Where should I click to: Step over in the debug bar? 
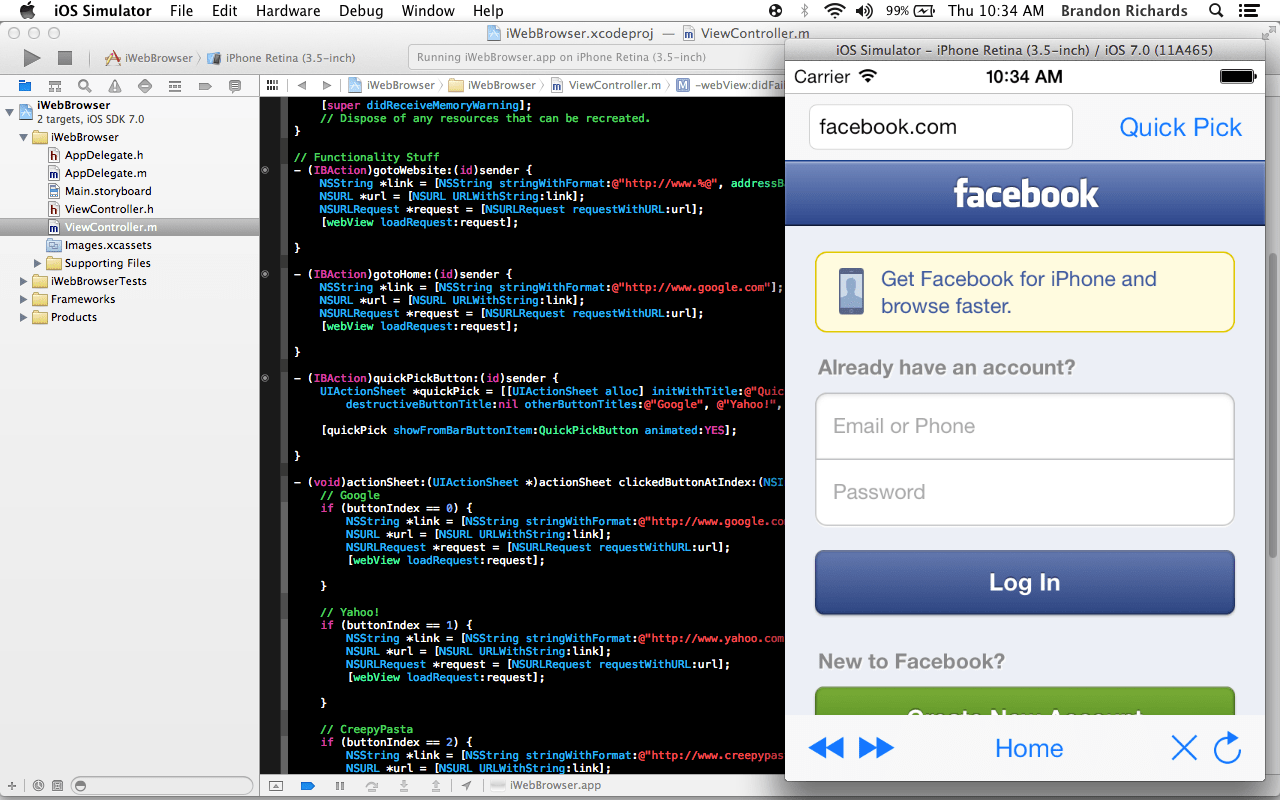coord(372,786)
